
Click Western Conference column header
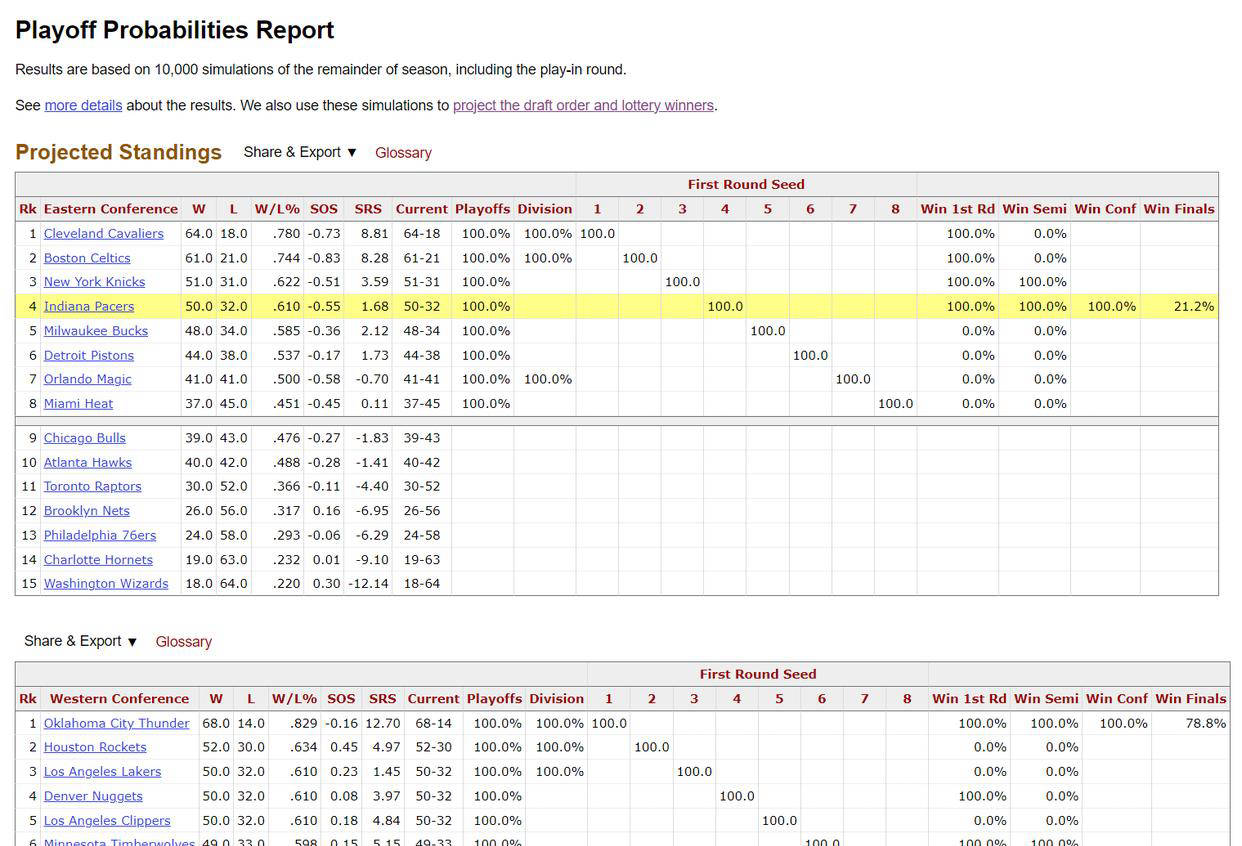(x=119, y=699)
